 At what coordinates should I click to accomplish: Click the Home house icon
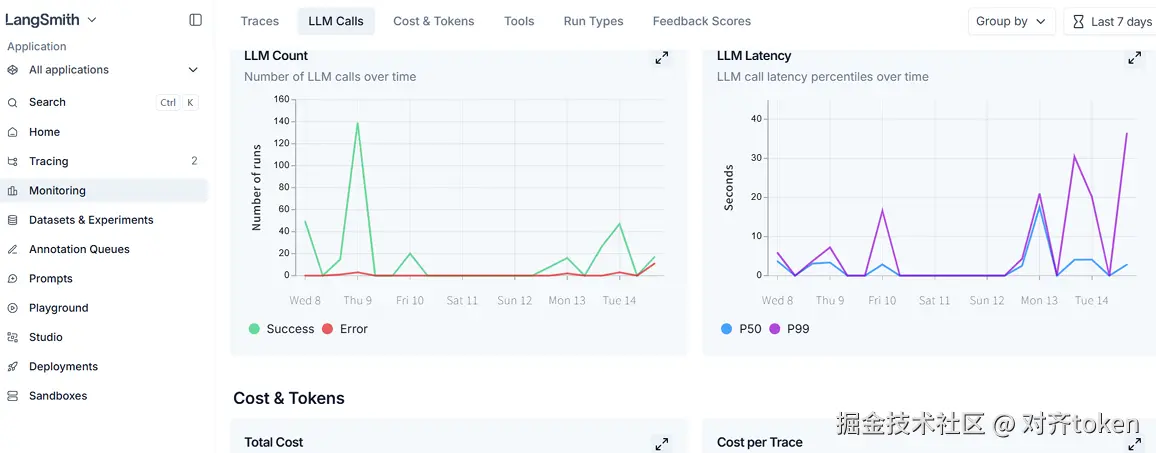(x=13, y=132)
